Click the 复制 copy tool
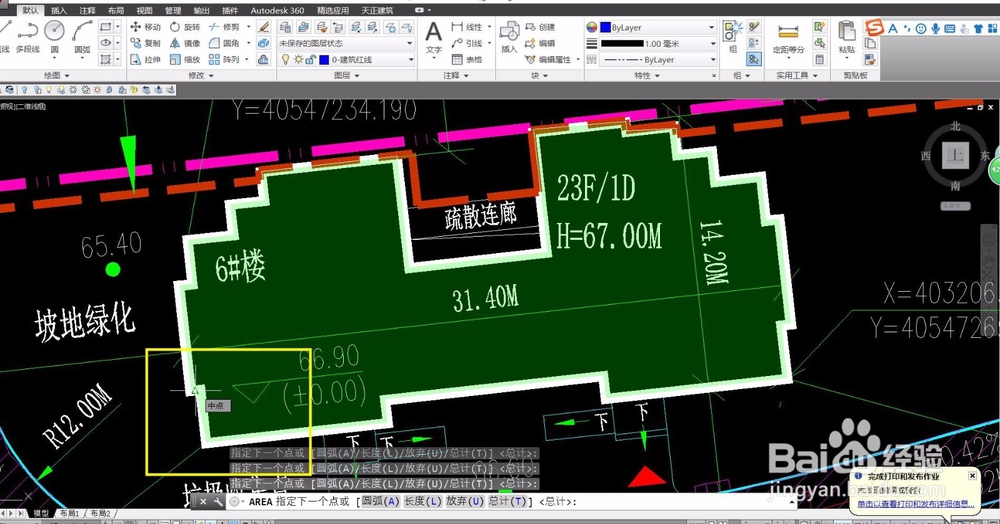Viewport: 1000px width, 524px height. tap(146, 43)
